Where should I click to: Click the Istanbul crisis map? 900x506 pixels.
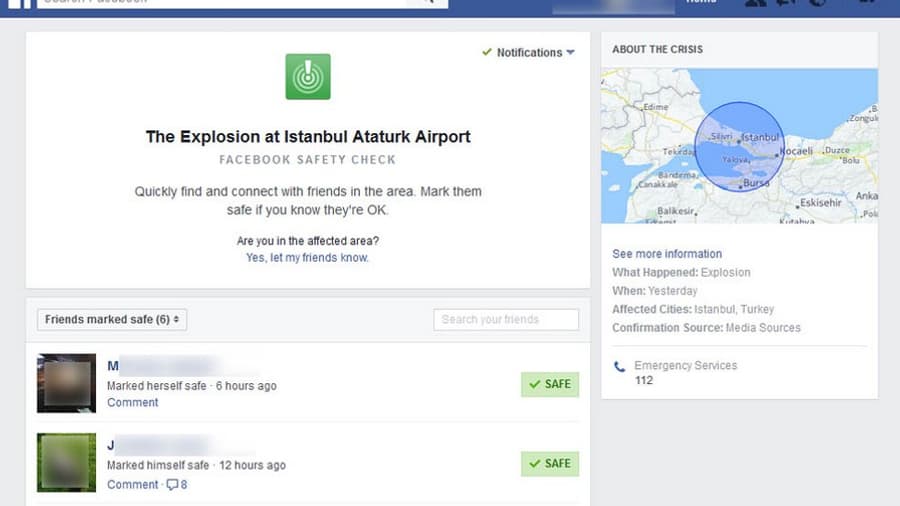739,146
